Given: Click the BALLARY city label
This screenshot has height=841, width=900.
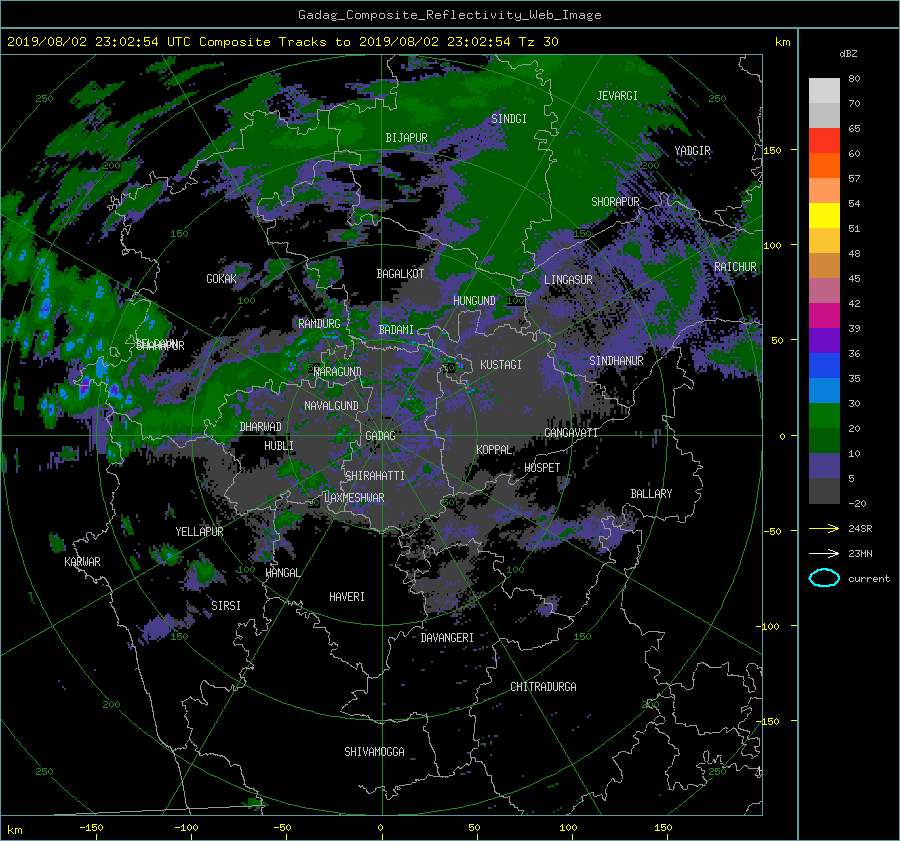Looking at the screenshot, I should (x=651, y=494).
